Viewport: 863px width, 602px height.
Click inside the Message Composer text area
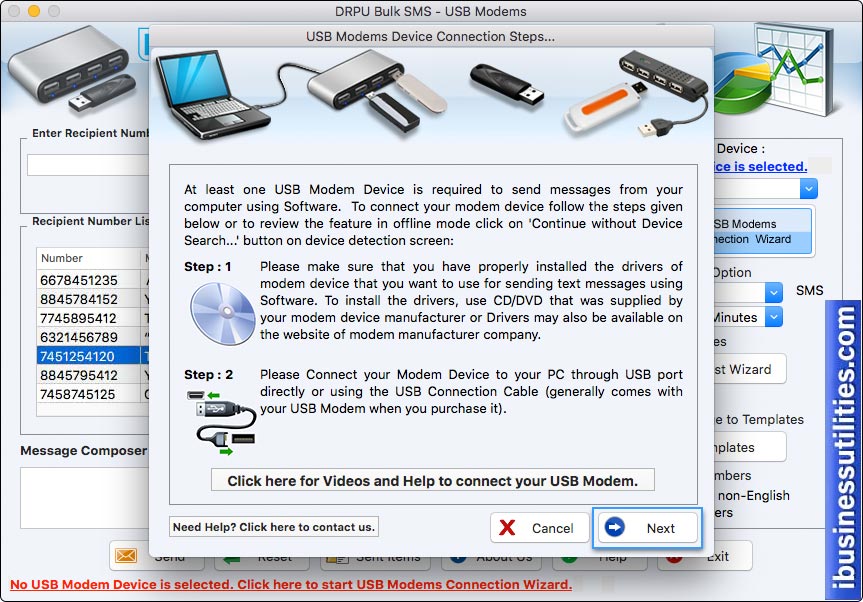[x=85, y=498]
